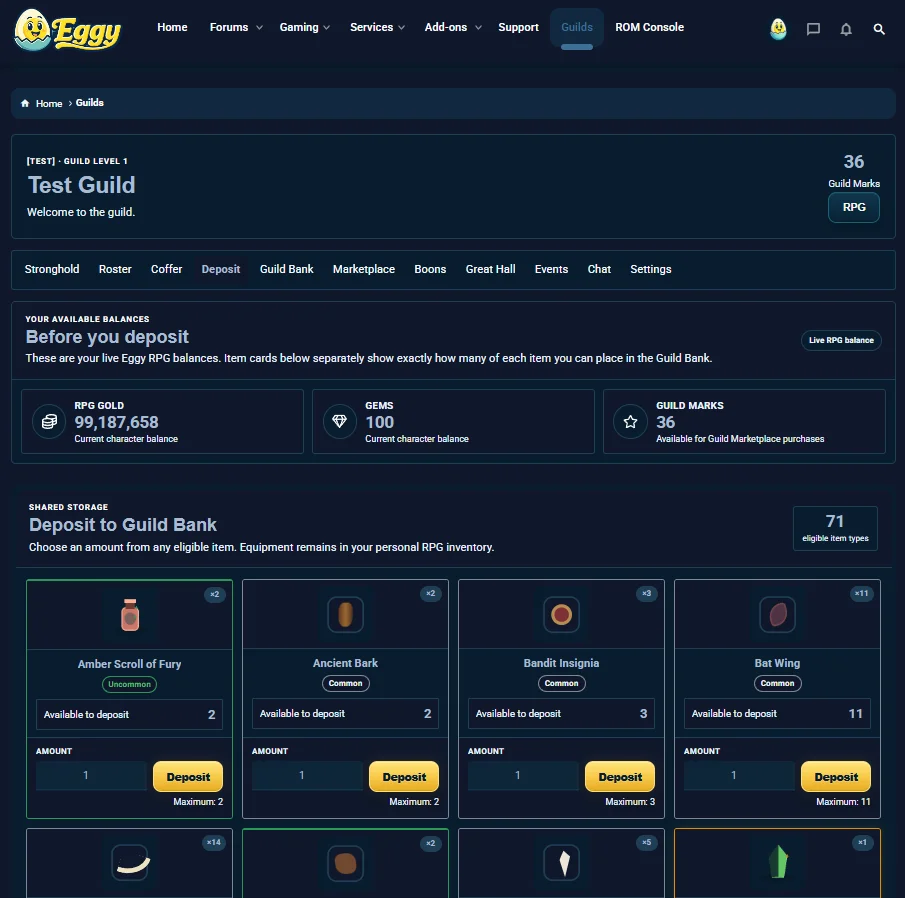905x898 pixels.
Task: Click the Bandit Insignia amount field
Action: 523,776
